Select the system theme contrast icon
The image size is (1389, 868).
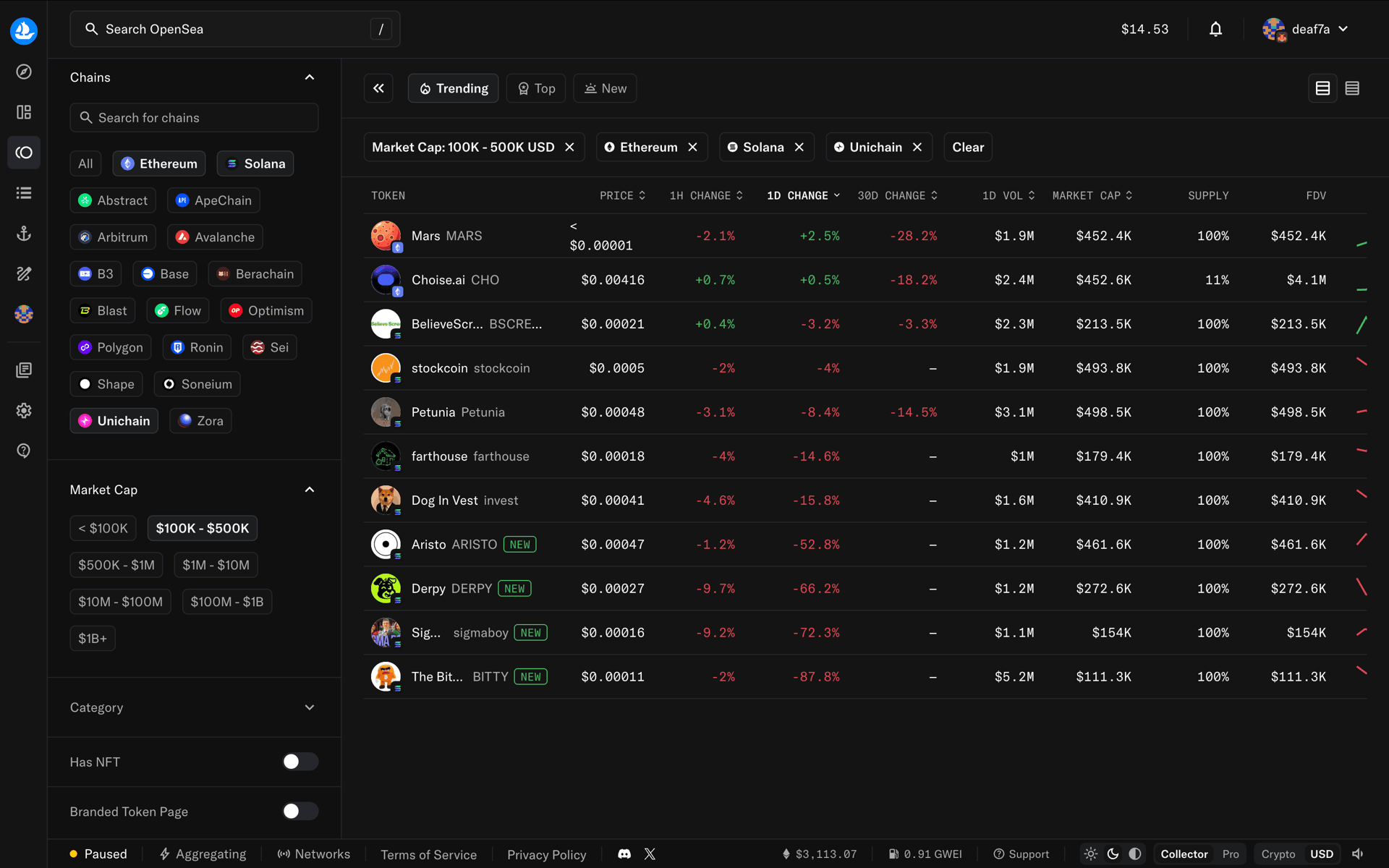[x=1135, y=854]
